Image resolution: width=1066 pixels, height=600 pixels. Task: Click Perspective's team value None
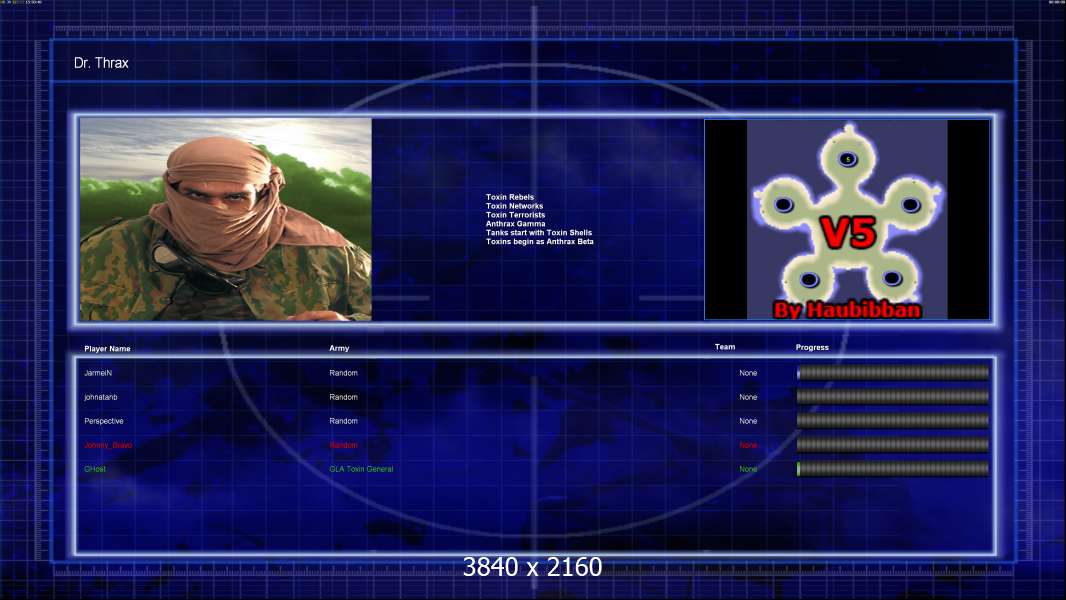point(748,421)
